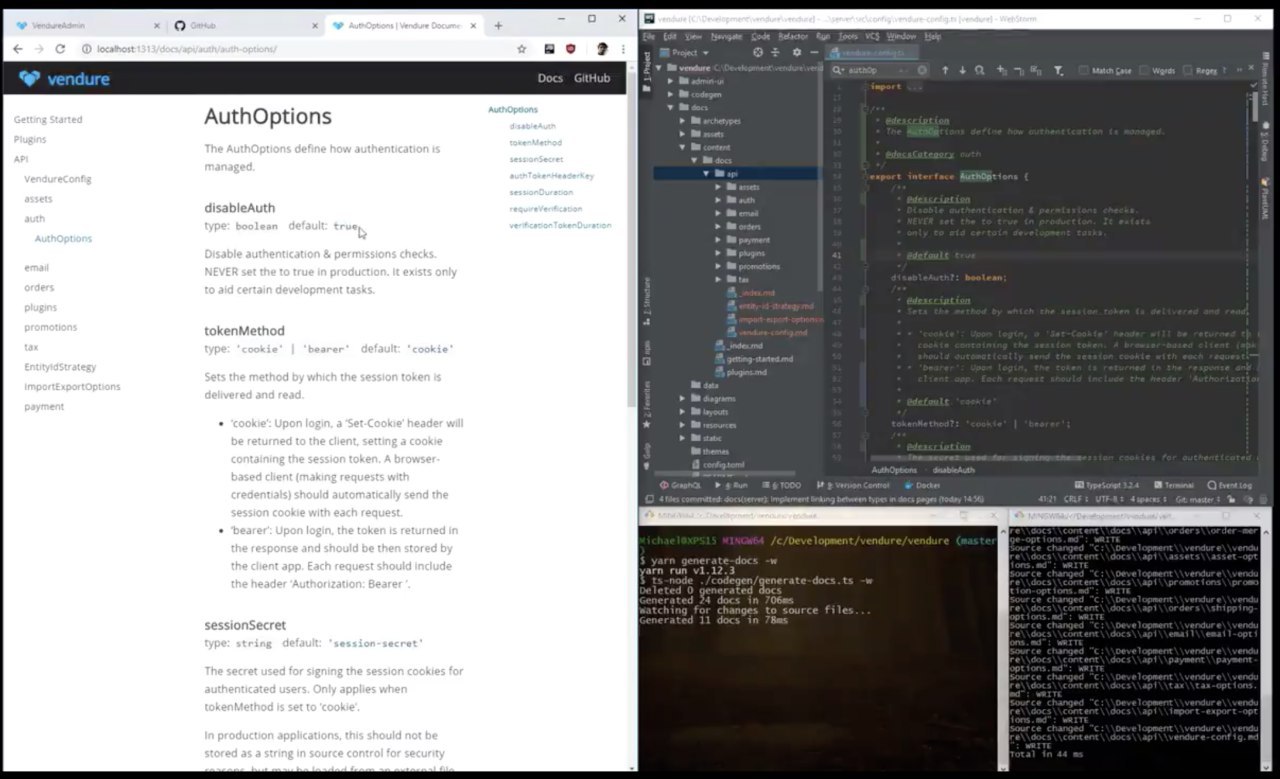This screenshot has width=1280, height=779.
Task: Go to next search occurrence arrow
Action: click(962, 71)
